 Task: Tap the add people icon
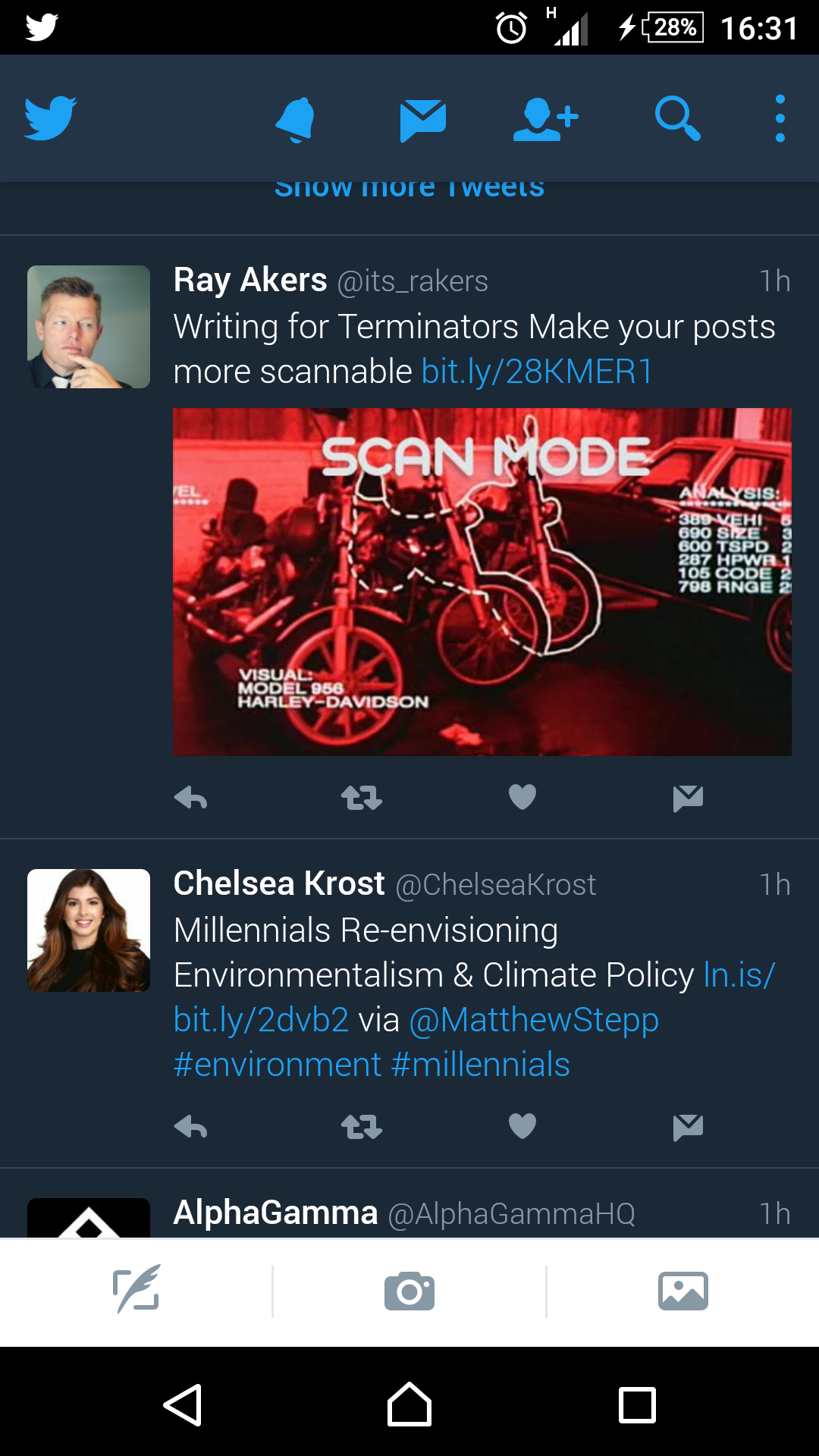pos(545,119)
